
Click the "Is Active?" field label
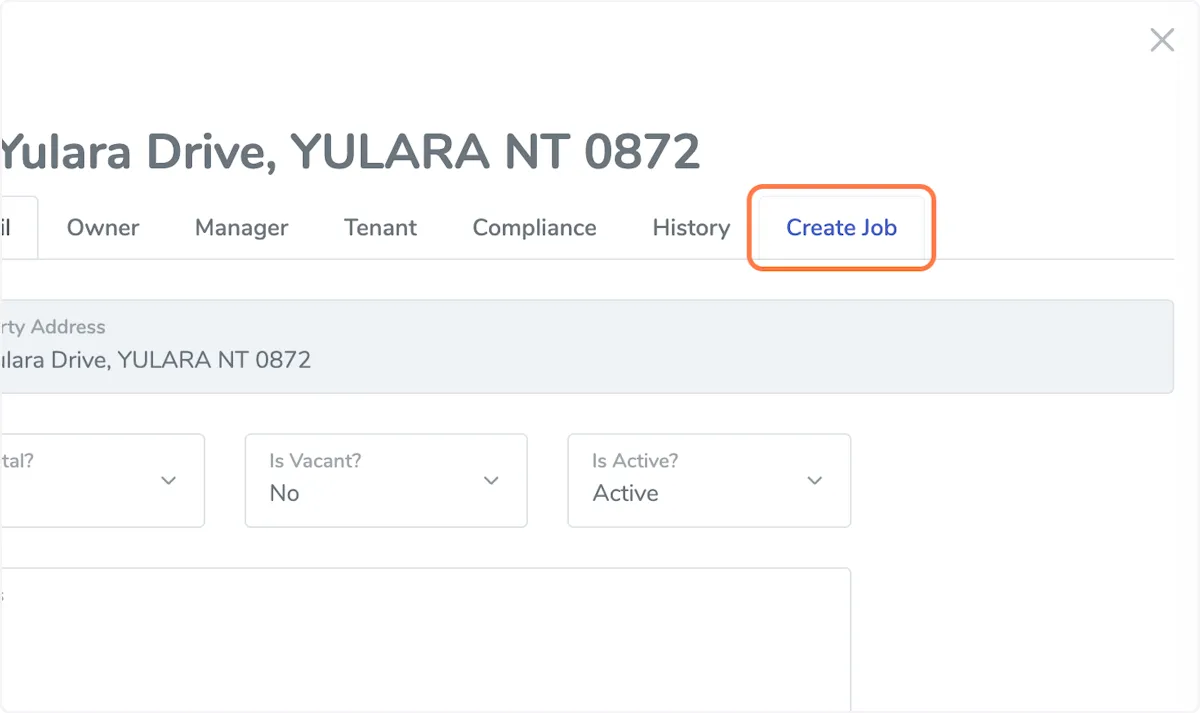tap(635, 461)
